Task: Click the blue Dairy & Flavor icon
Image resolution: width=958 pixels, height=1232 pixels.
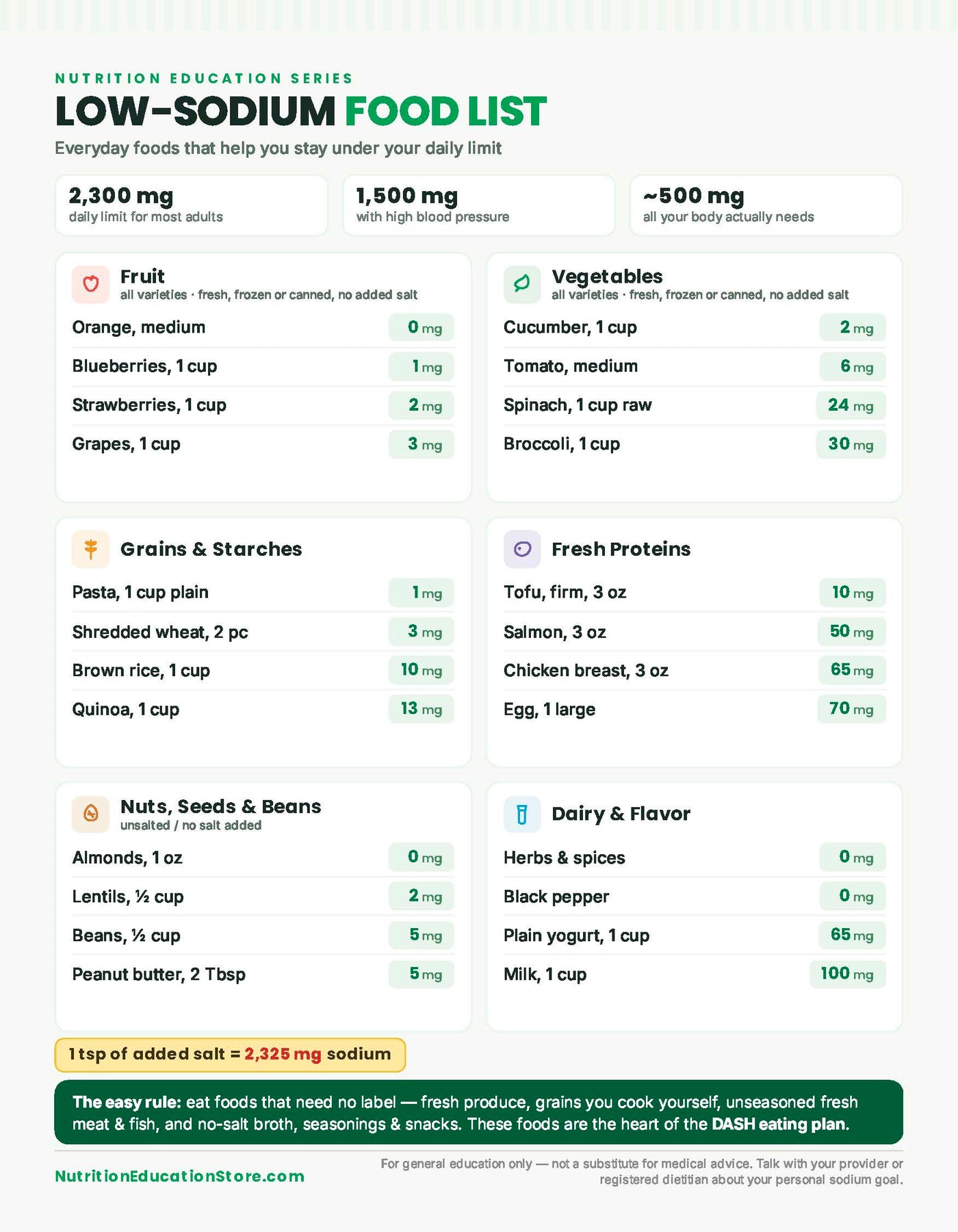Action: pos(522,814)
